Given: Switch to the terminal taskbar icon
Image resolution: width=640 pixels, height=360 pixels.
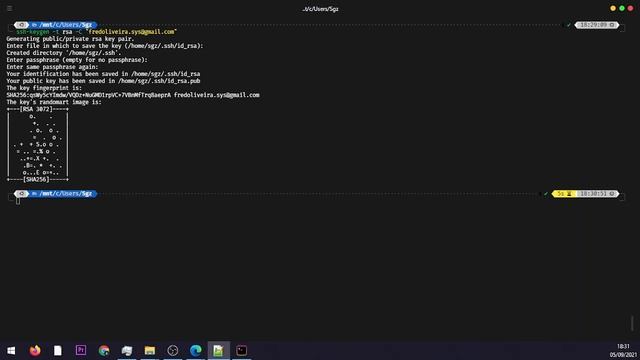Looking at the screenshot, I should point(241,350).
